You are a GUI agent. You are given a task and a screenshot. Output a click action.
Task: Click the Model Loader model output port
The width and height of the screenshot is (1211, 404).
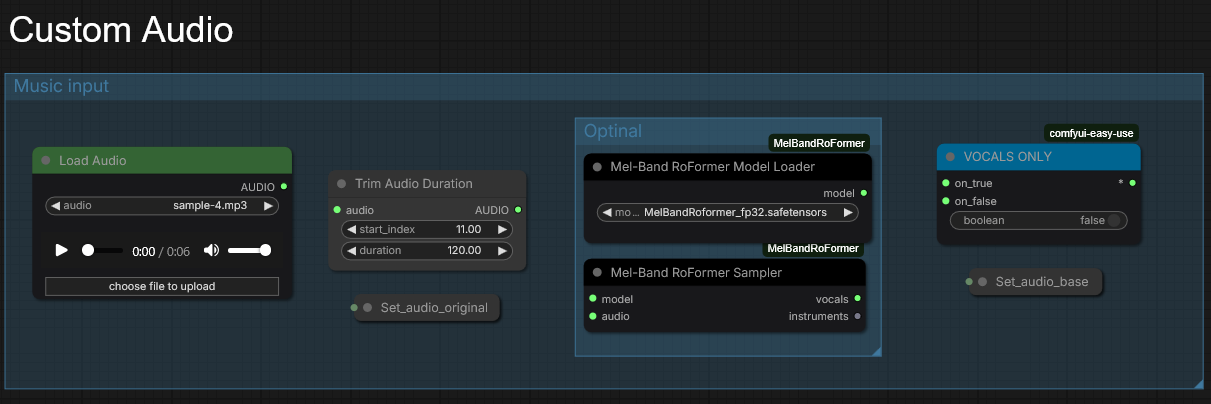click(x=864, y=193)
